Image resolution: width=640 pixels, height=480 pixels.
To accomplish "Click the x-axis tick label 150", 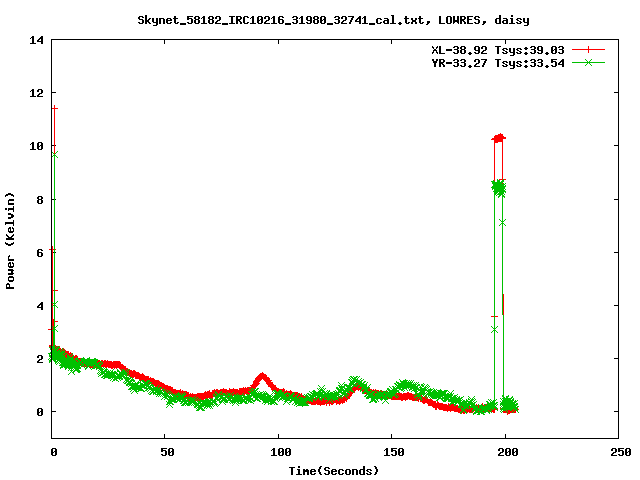I will 394,452.
